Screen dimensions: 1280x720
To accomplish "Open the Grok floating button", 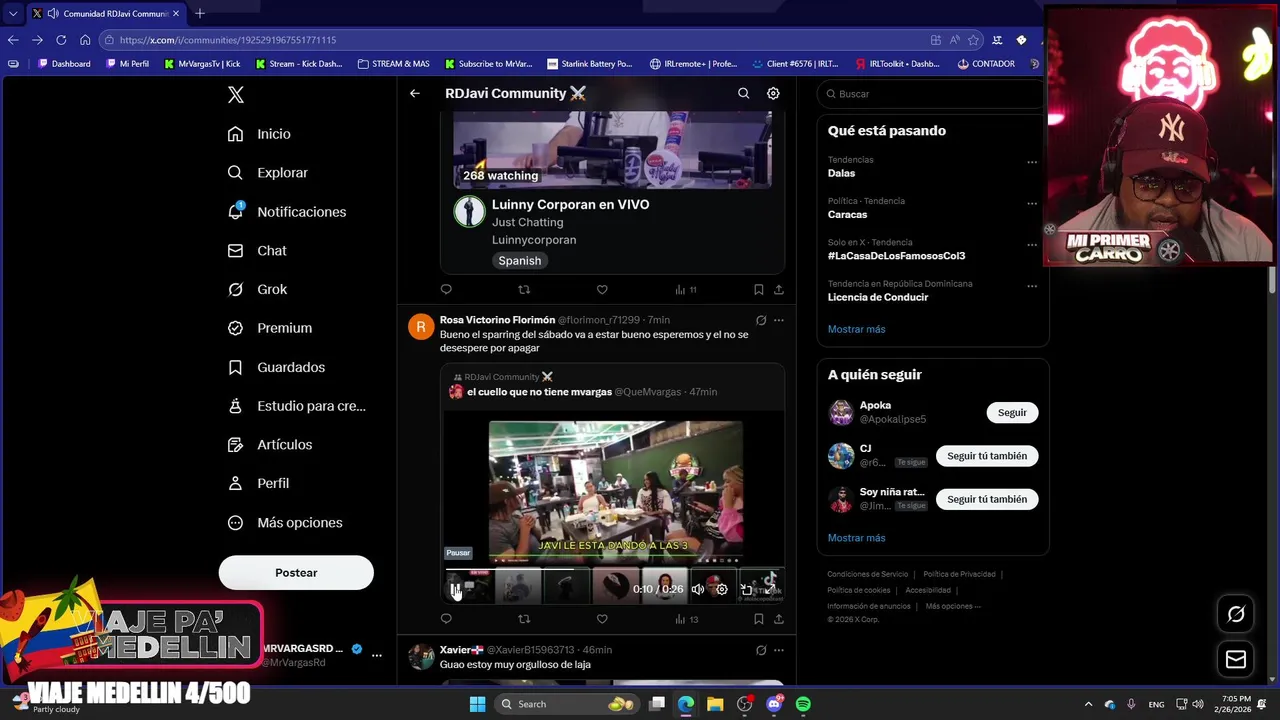I will tap(1236, 614).
